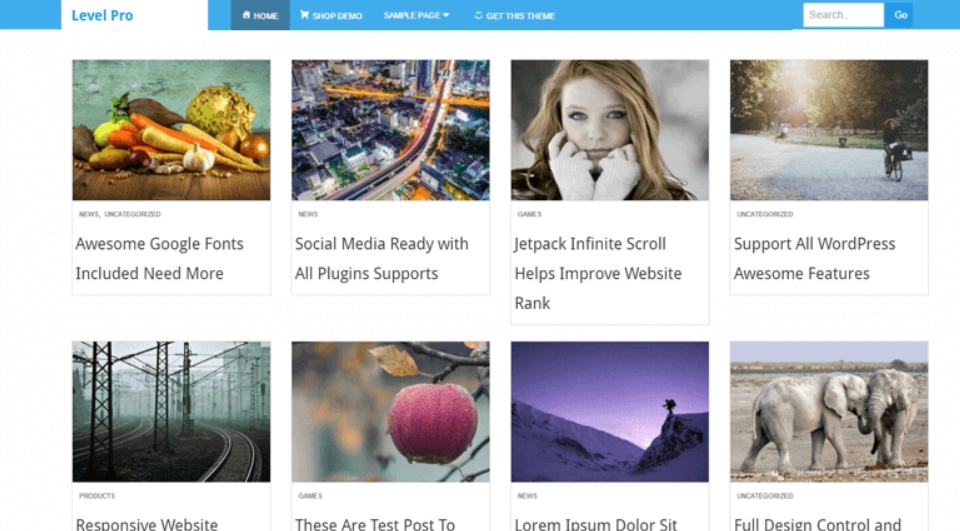This screenshot has height=531, width=960.
Task: Select the railway tracks thumbnail
Action: pos(171,411)
